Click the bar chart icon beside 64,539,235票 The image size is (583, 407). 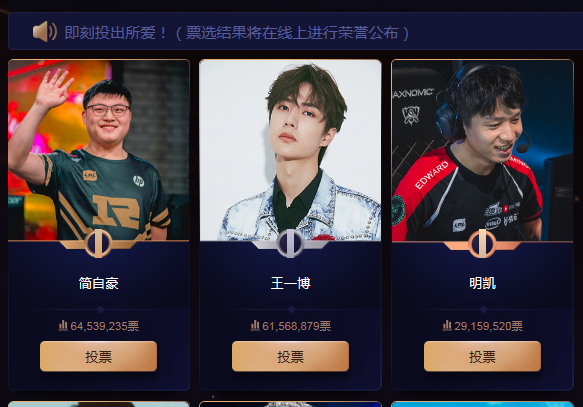pos(63,326)
